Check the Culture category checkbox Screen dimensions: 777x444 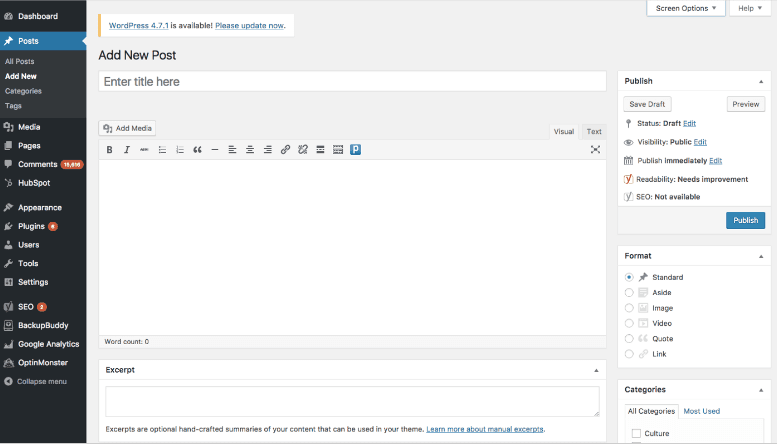click(636, 433)
